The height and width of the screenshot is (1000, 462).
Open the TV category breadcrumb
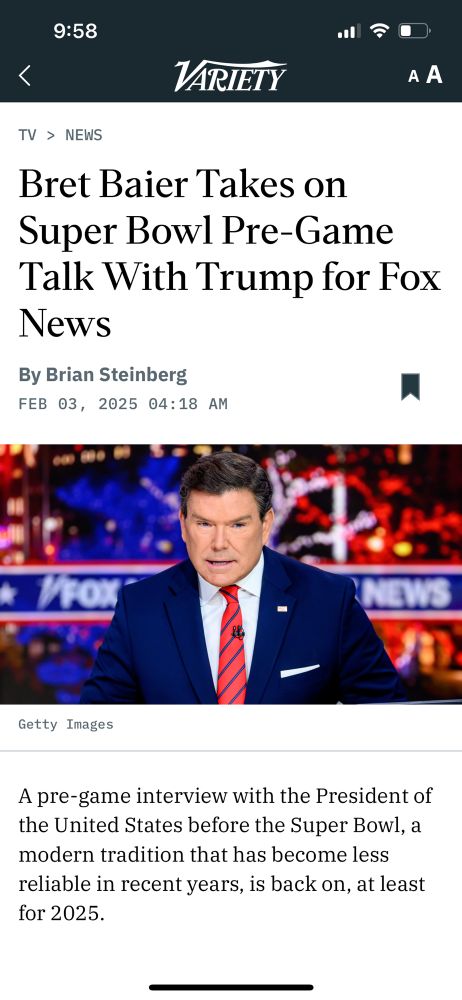[27, 135]
